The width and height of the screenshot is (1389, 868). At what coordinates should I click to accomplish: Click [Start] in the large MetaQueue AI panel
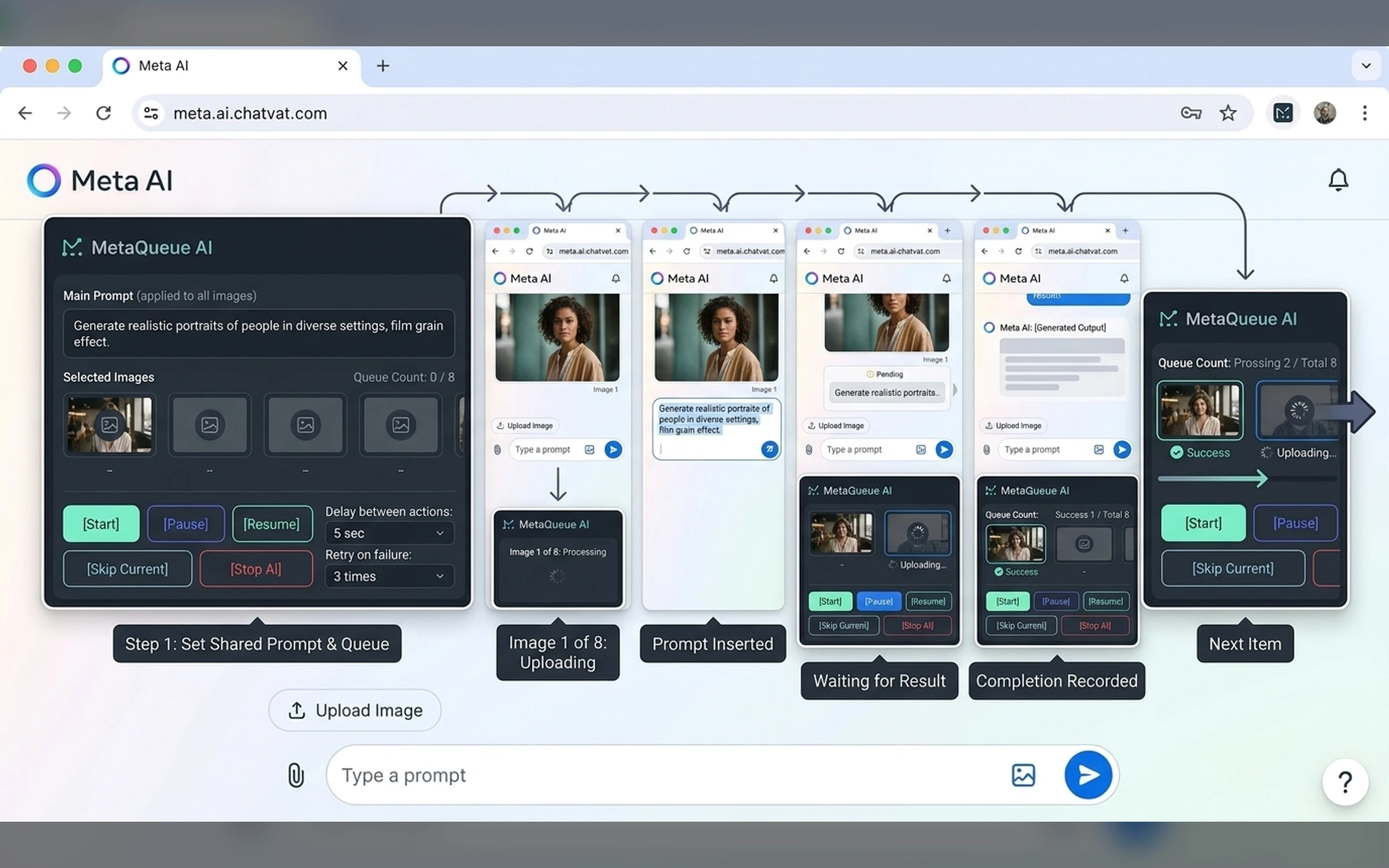point(101,524)
